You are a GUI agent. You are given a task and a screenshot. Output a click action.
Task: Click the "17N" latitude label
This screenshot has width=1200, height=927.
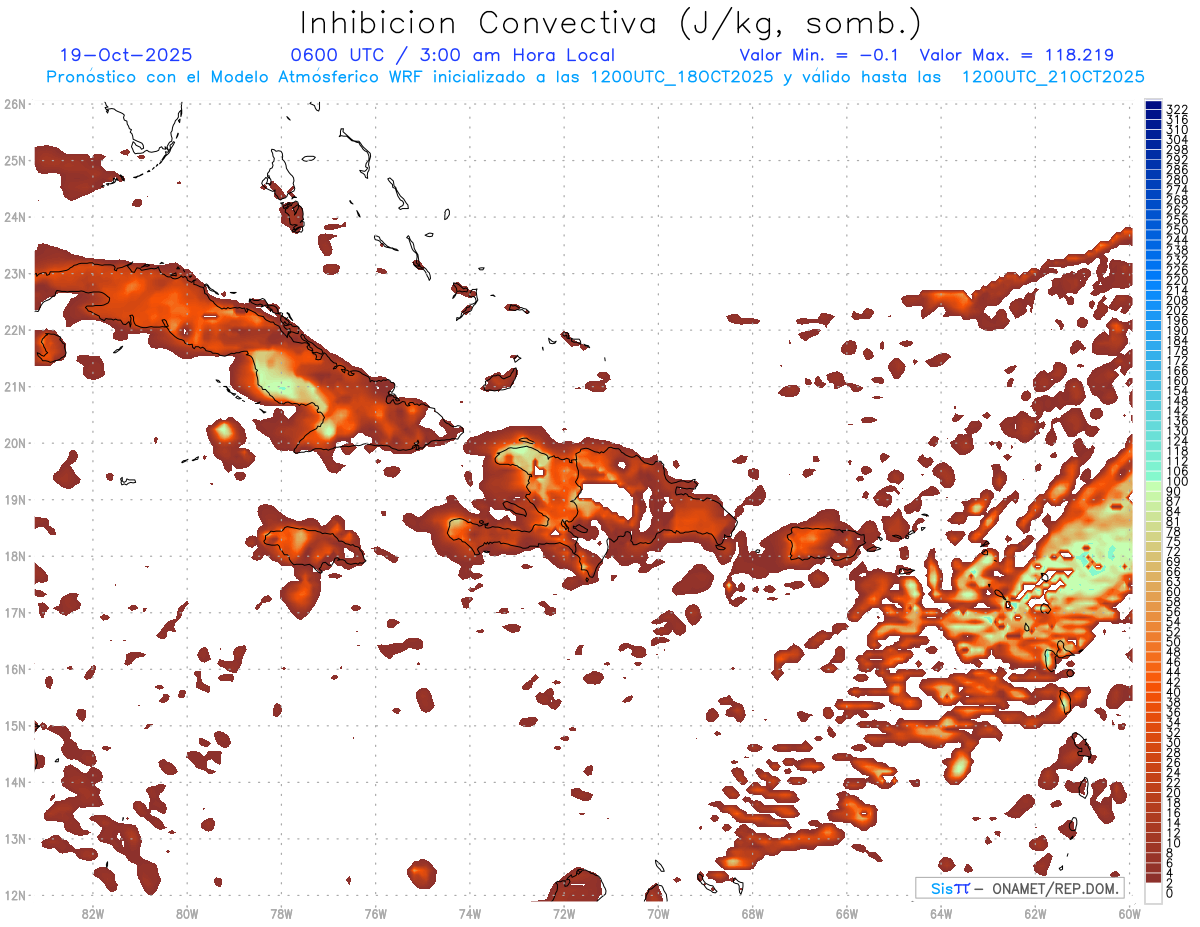point(14,613)
